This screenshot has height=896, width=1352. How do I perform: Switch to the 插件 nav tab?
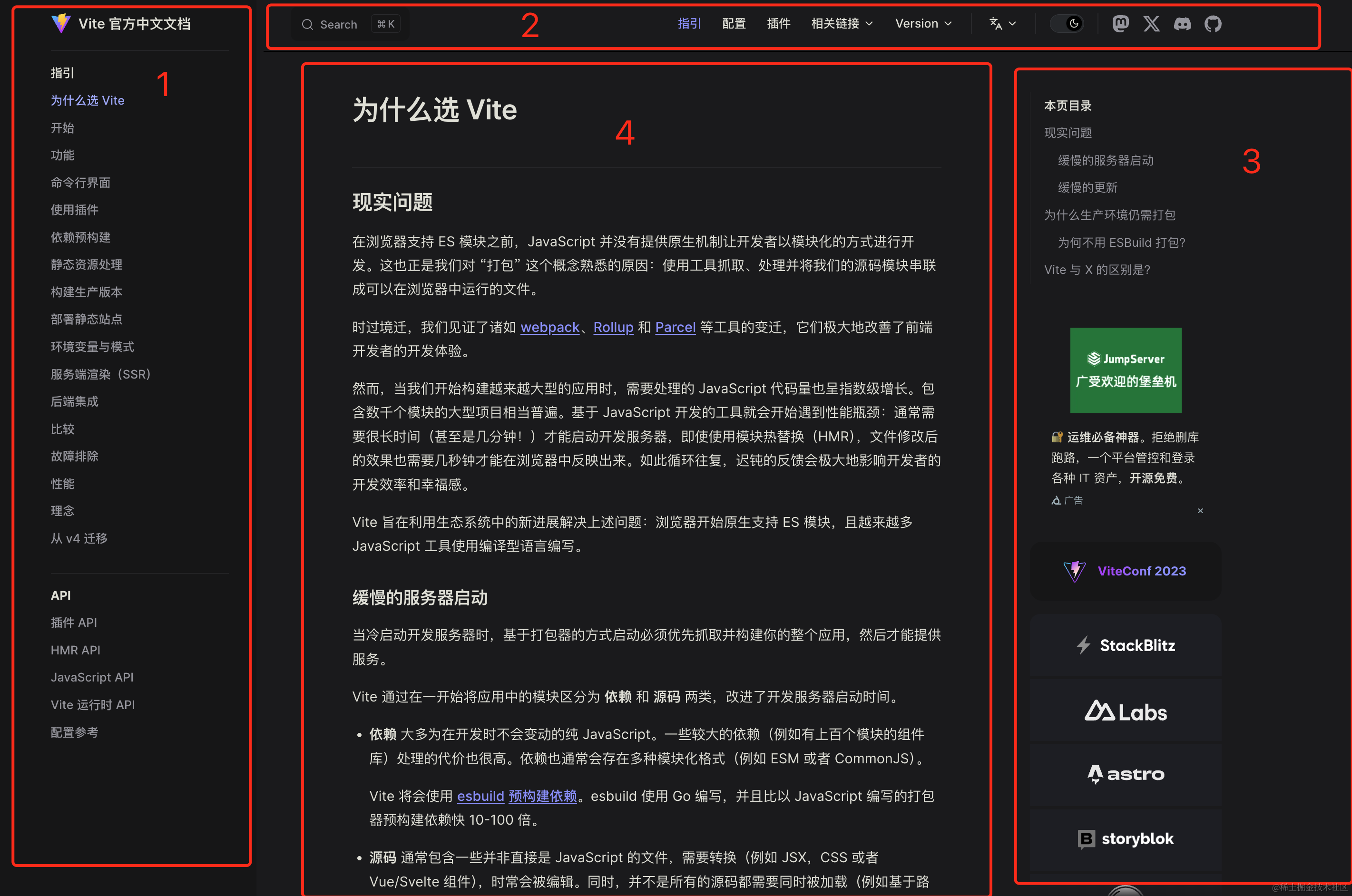click(778, 23)
